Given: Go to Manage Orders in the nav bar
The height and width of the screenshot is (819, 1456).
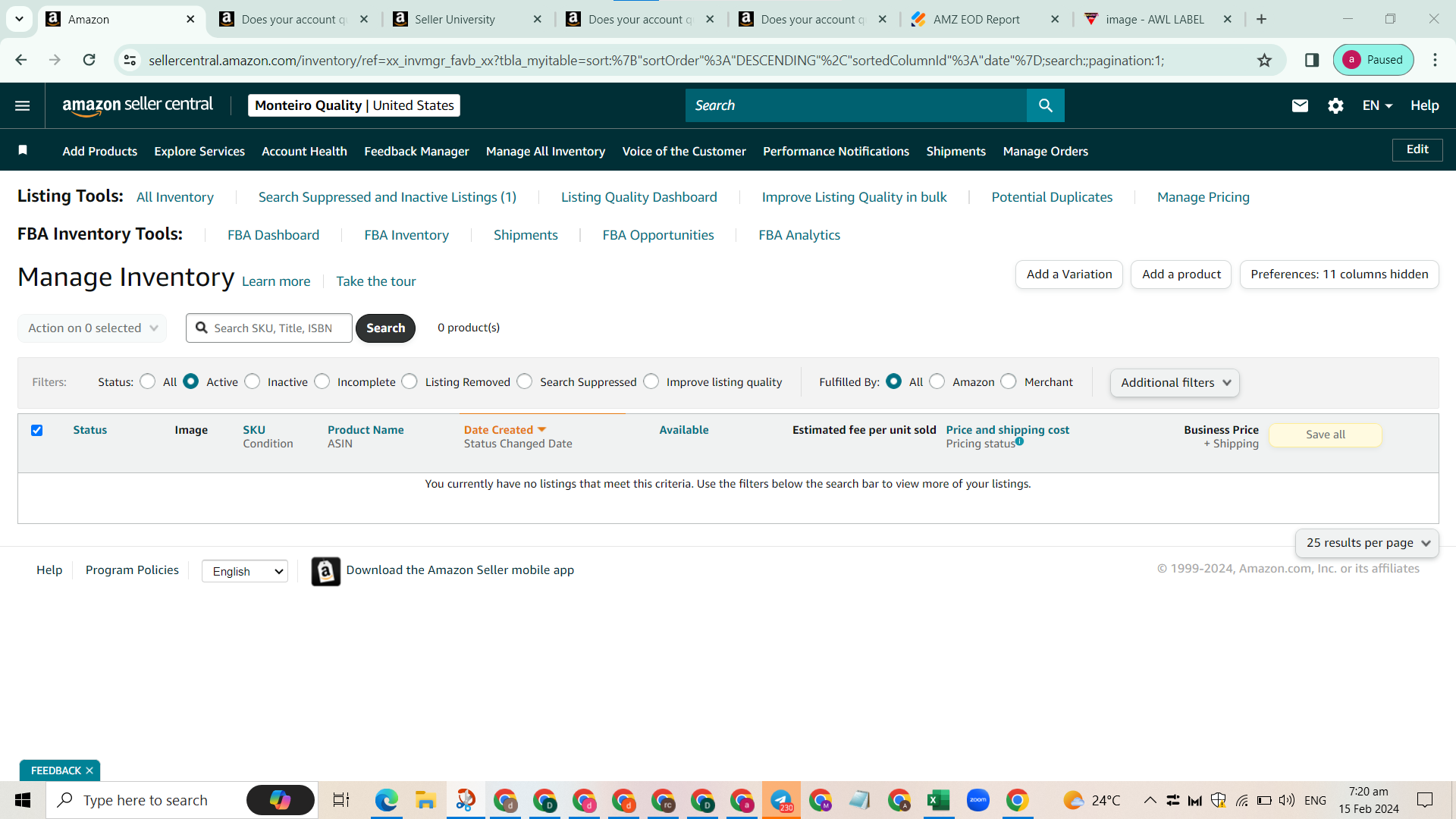Looking at the screenshot, I should [x=1045, y=151].
